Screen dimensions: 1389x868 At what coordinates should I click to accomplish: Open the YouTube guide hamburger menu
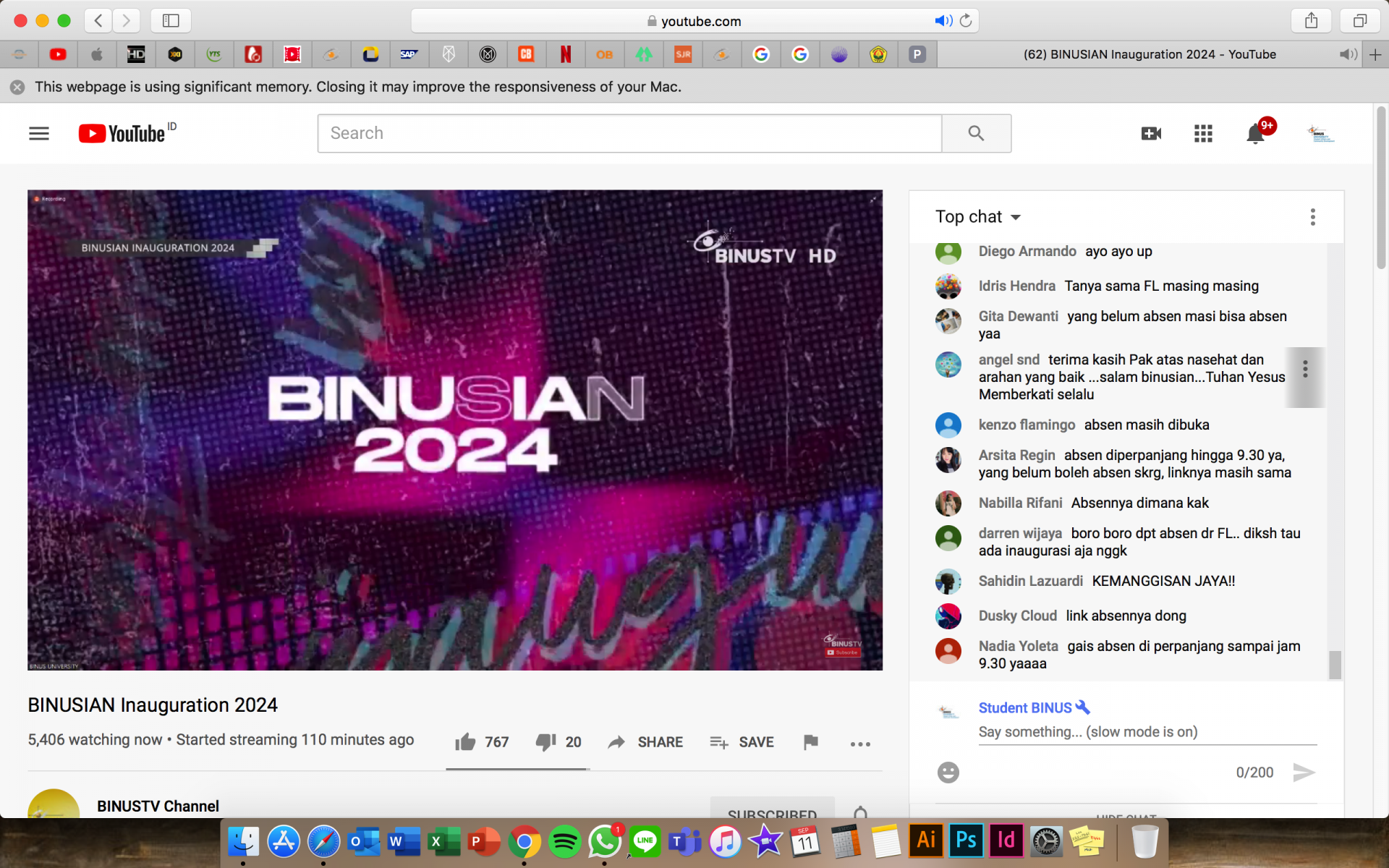coord(38,133)
